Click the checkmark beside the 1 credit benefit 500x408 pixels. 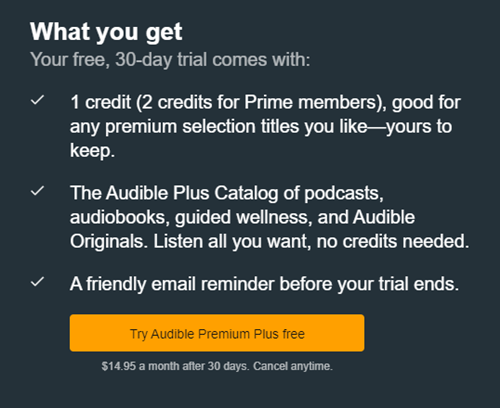point(37,100)
